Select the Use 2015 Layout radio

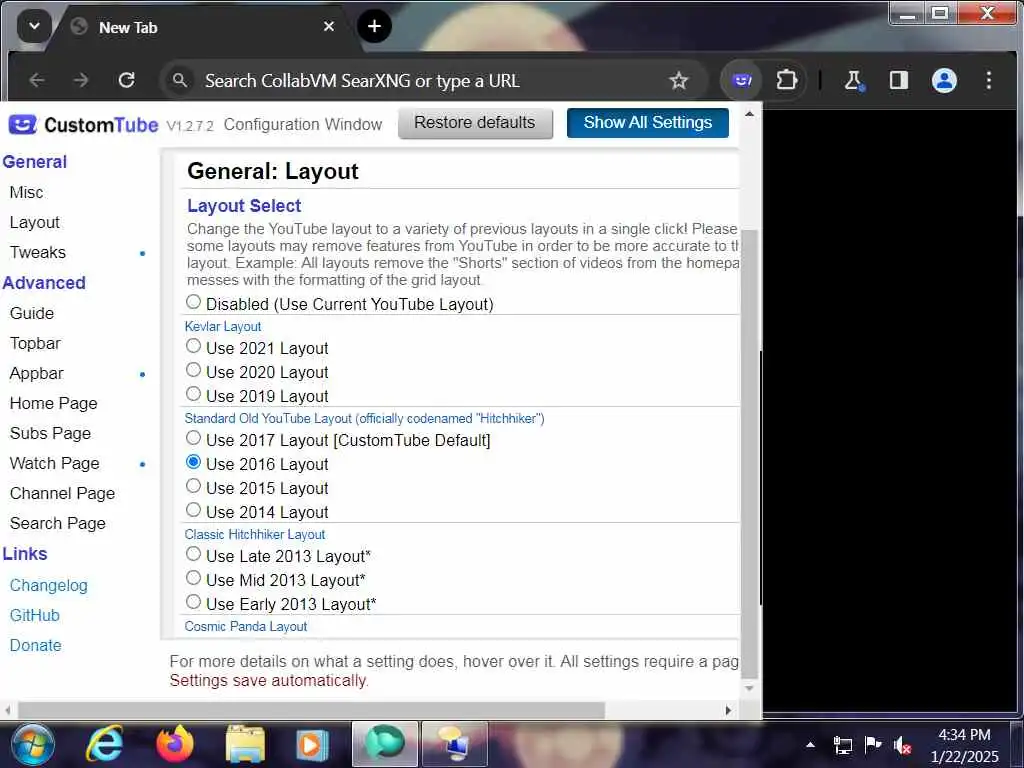click(x=193, y=486)
